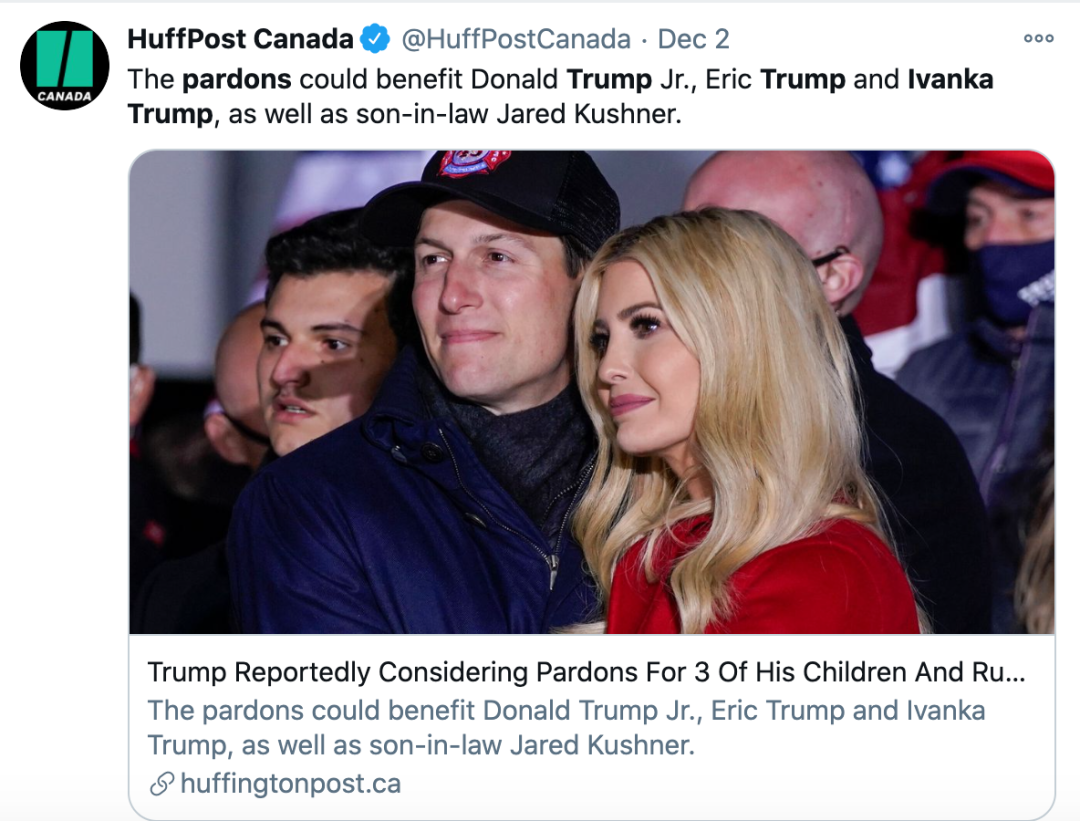Open the article card preview photo
The width and height of the screenshot is (1080, 821).
[x=592, y=392]
